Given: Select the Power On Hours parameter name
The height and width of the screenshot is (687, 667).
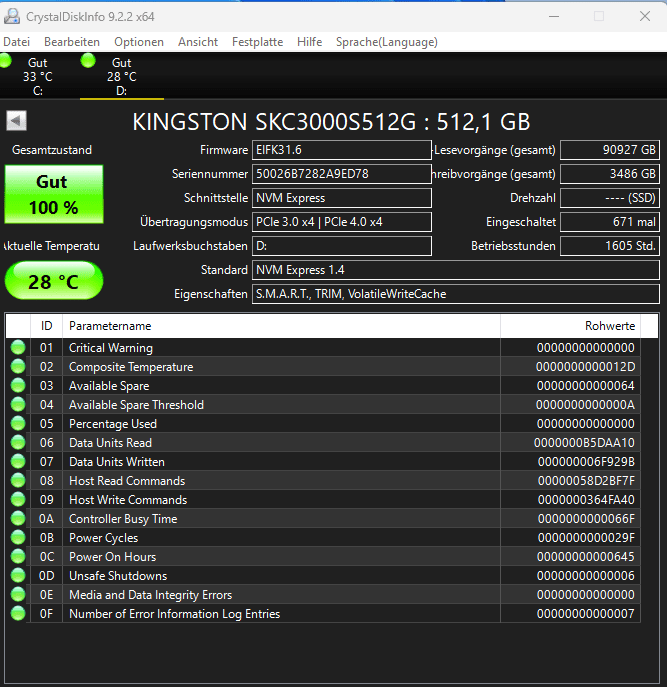Looking at the screenshot, I should click(113, 557).
